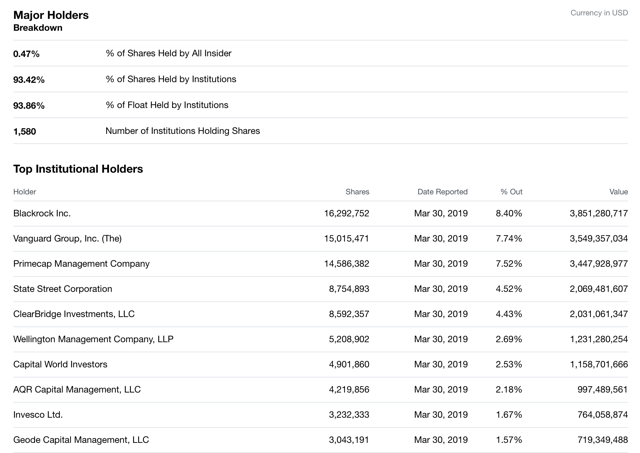
Task: Click '% of Shares Held by Institutions' label
Action: pyautogui.click(x=171, y=79)
